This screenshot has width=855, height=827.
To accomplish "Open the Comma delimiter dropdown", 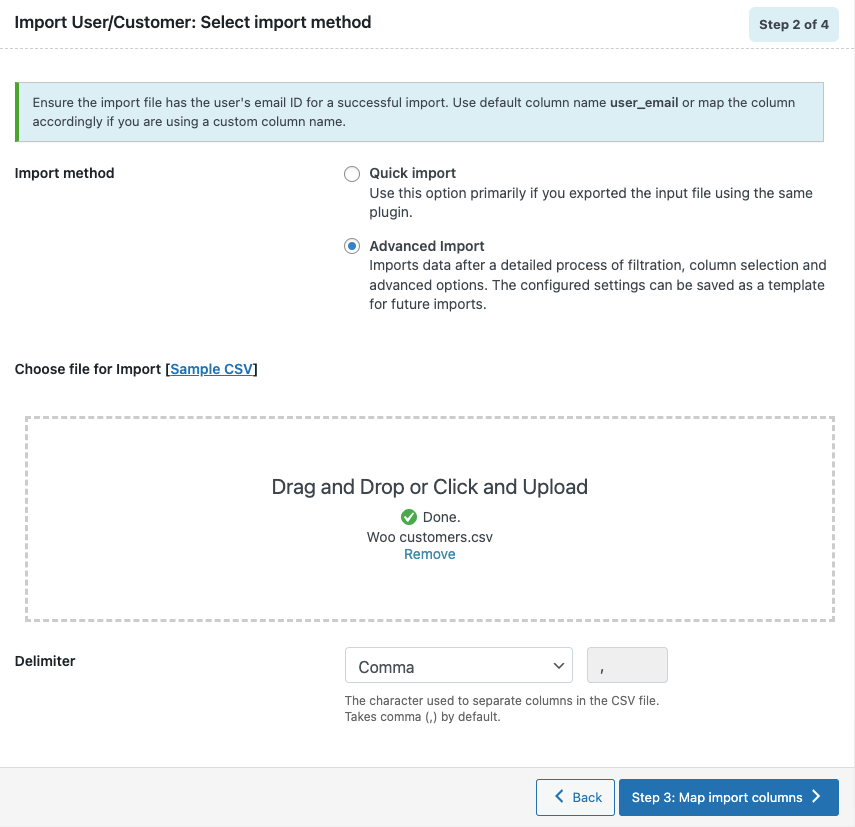I will pos(458,666).
